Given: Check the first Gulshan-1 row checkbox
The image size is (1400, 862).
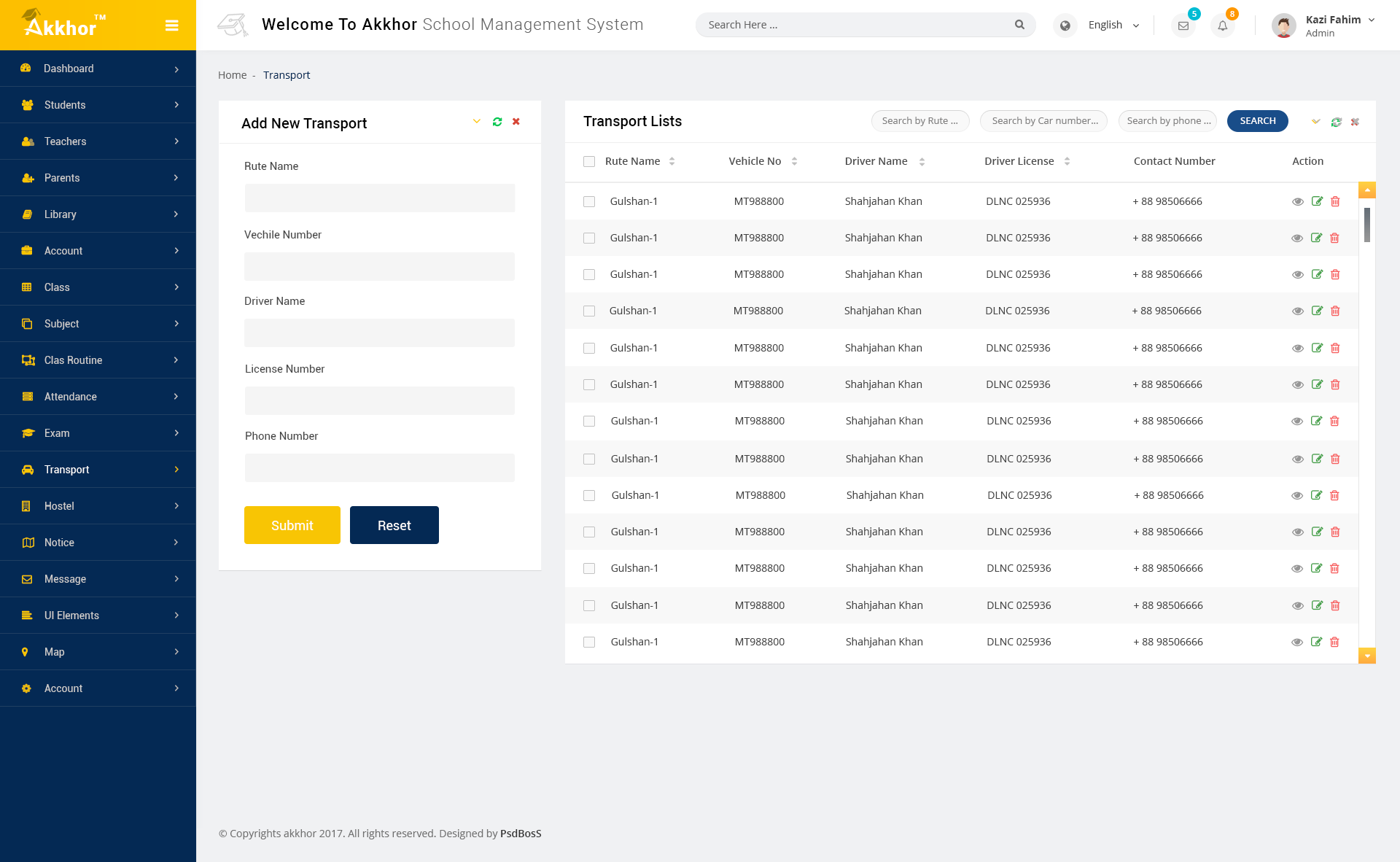Looking at the screenshot, I should 589,201.
